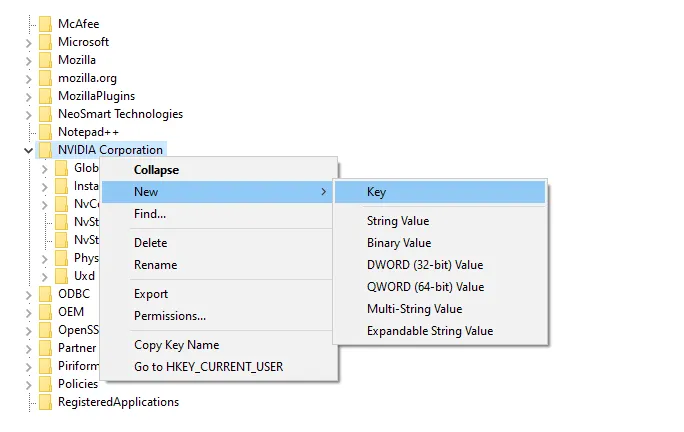Select Rename in the context menu
684x432 pixels.
click(219, 265)
